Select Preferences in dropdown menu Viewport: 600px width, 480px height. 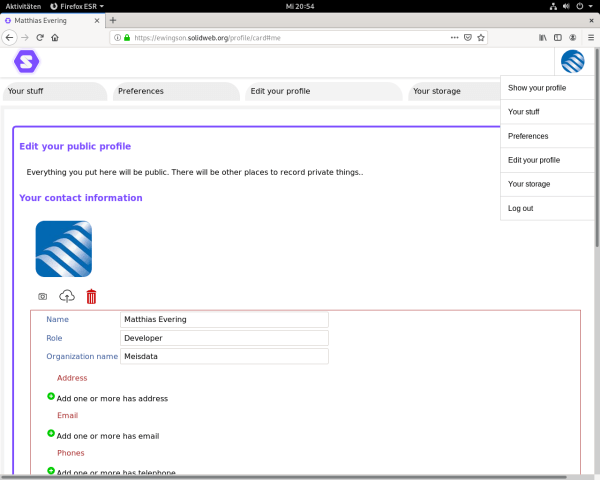[547, 136]
